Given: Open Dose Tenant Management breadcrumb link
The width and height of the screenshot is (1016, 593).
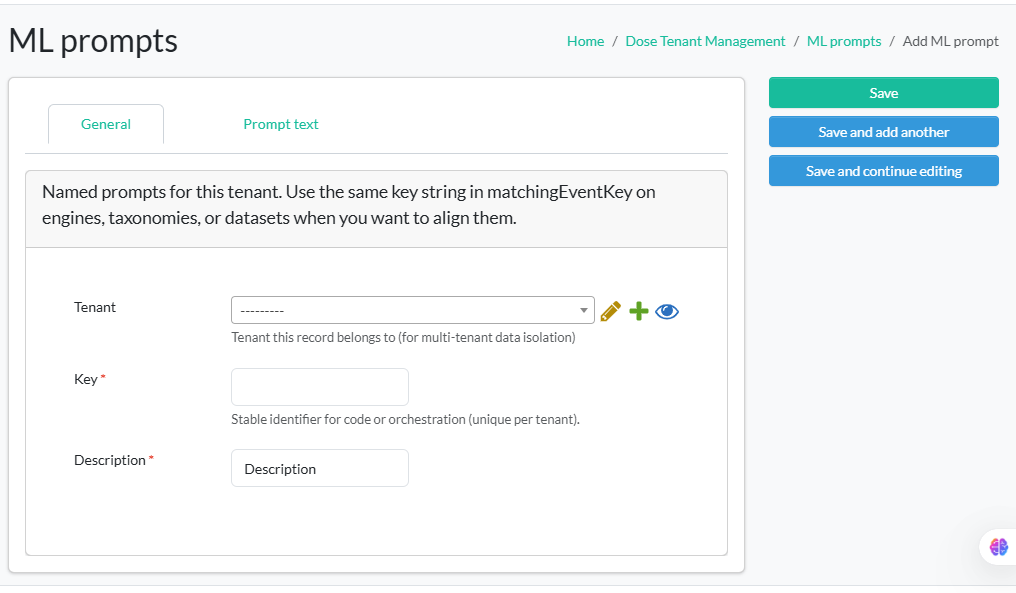Looking at the screenshot, I should pos(705,41).
